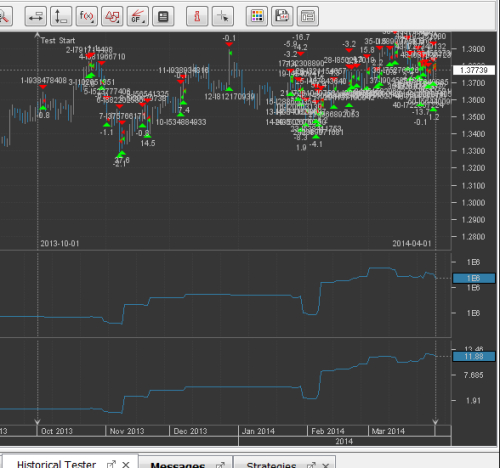Click the highlighted 11.88 value label
This screenshot has width=500, height=468.
pos(474,356)
